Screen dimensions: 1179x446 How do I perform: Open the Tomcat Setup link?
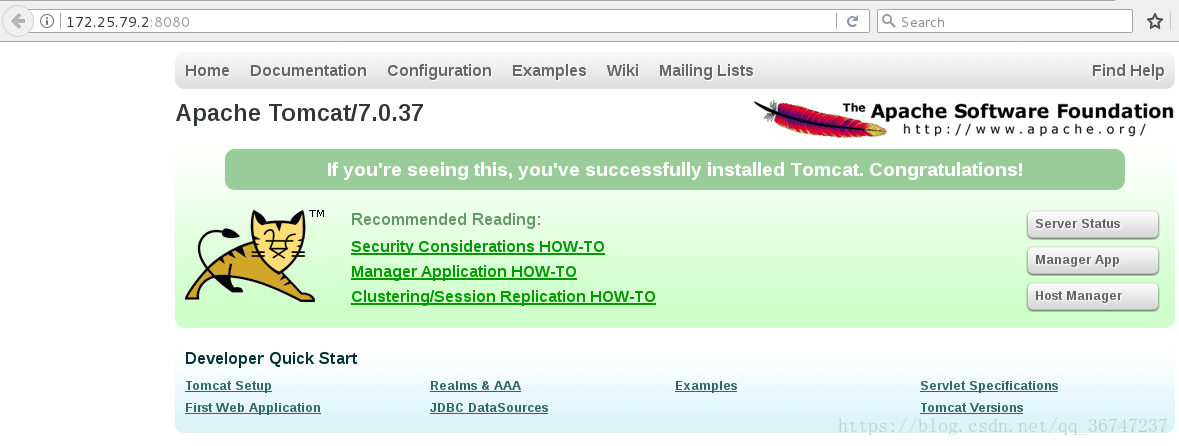229,386
